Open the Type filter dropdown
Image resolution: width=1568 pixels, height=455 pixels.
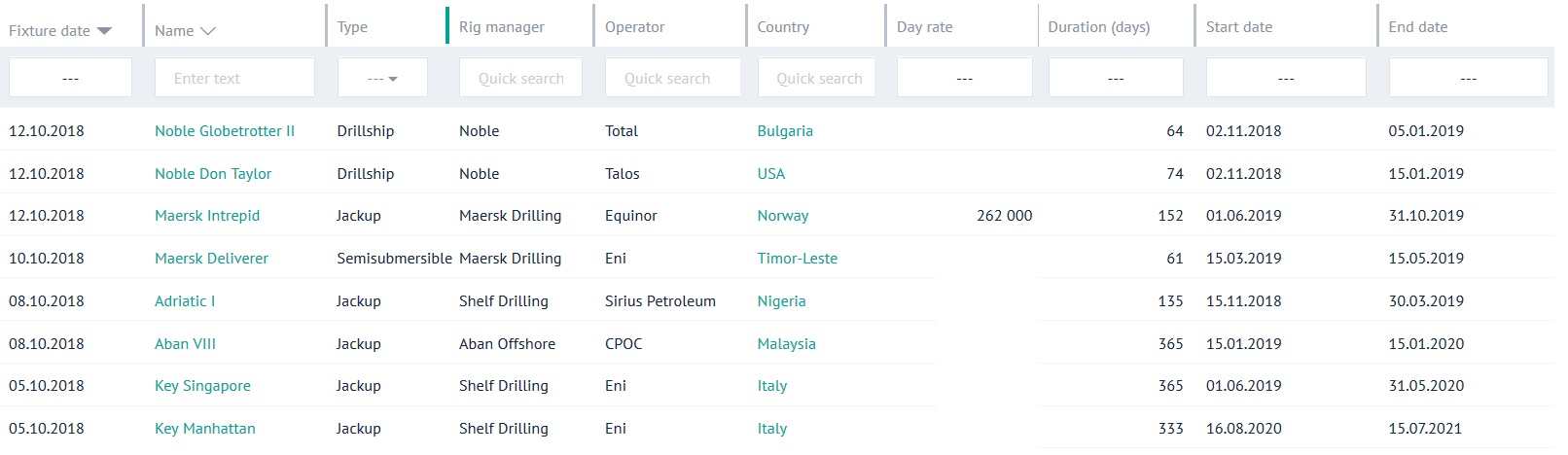[382, 78]
